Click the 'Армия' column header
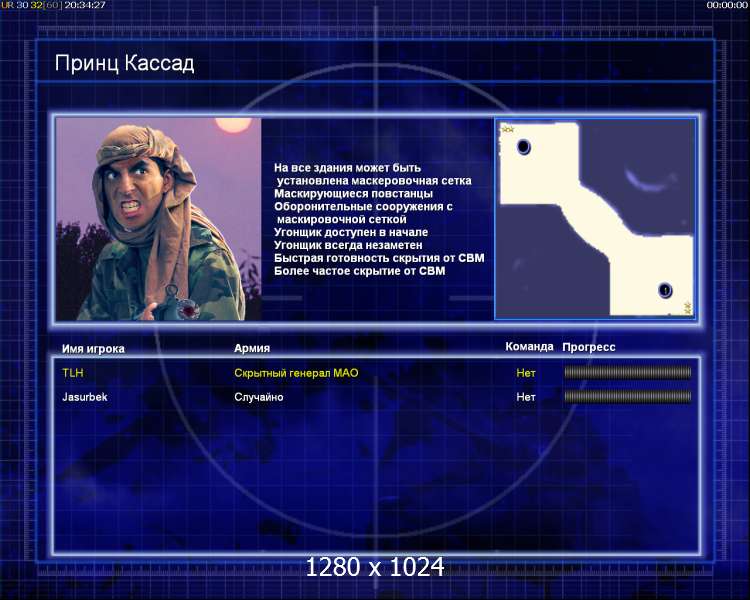This screenshot has height=600, width=750. point(252,348)
